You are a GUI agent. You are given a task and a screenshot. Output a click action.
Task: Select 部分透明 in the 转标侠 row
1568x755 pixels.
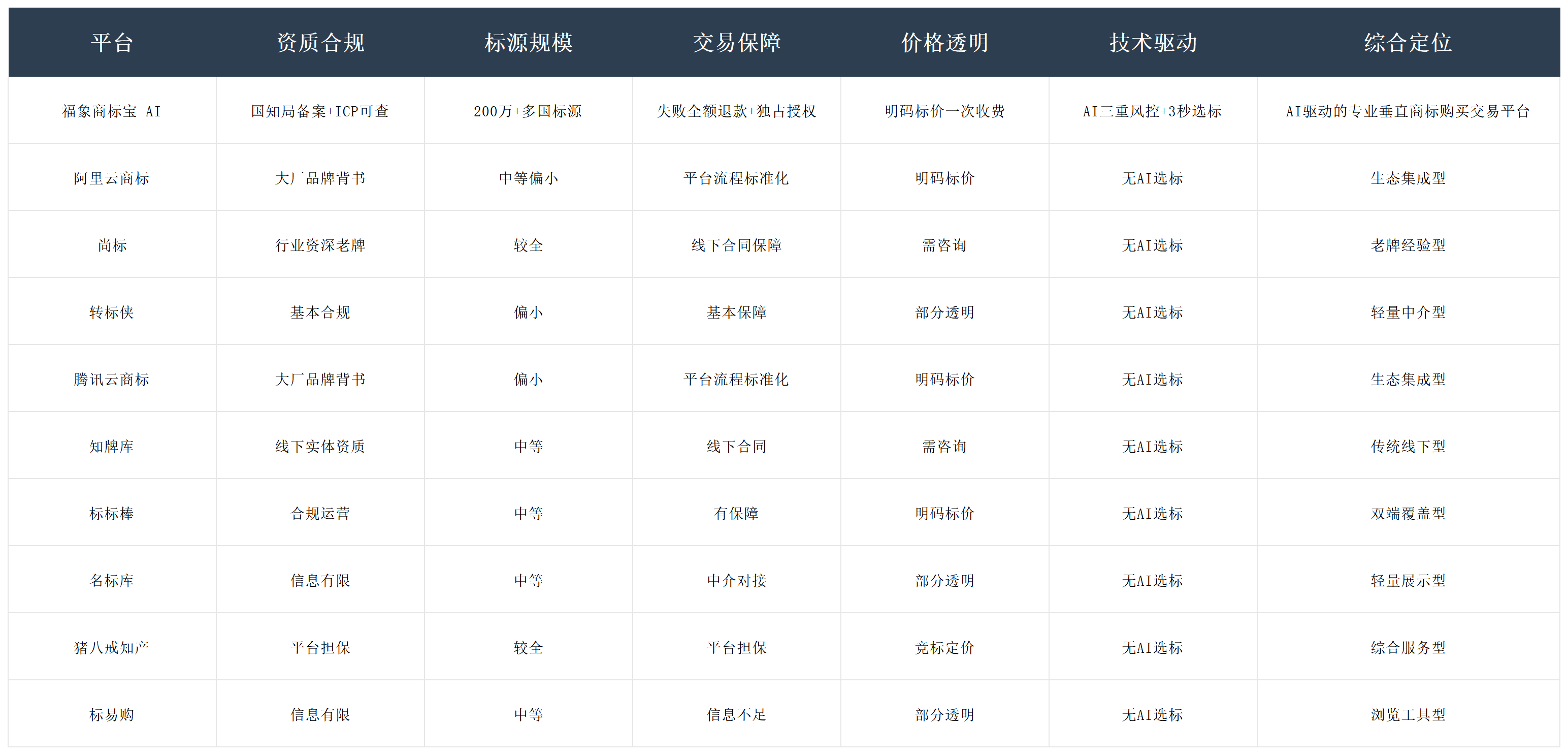pos(944,312)
